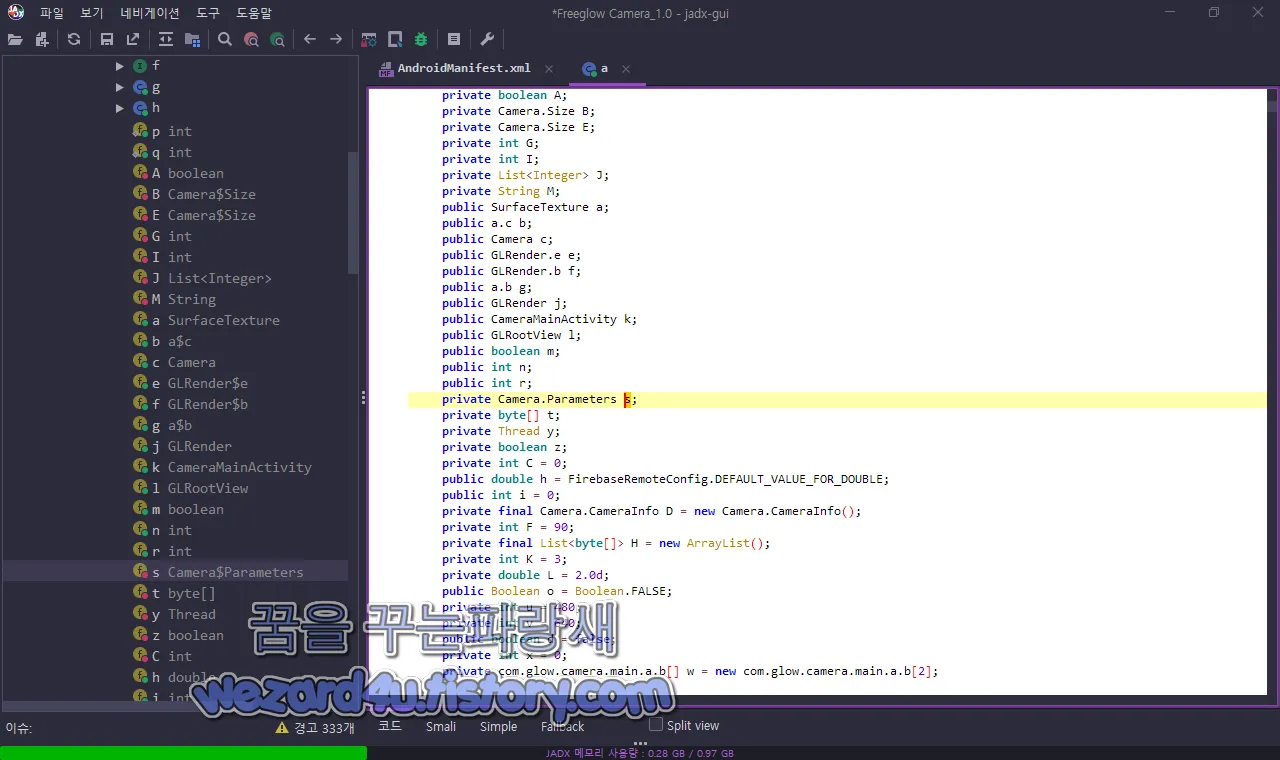Open text search with magnifier icon
The height and width of the screenshot is (760, 1280).
click(225, 39)
